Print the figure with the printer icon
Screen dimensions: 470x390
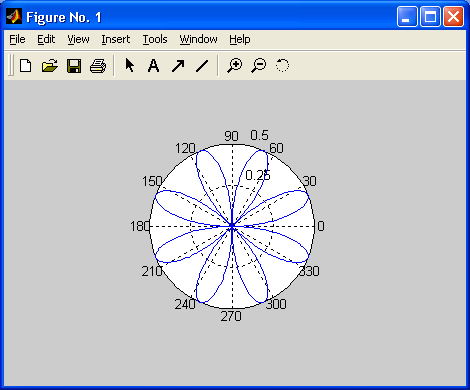(x=98, y=65)
